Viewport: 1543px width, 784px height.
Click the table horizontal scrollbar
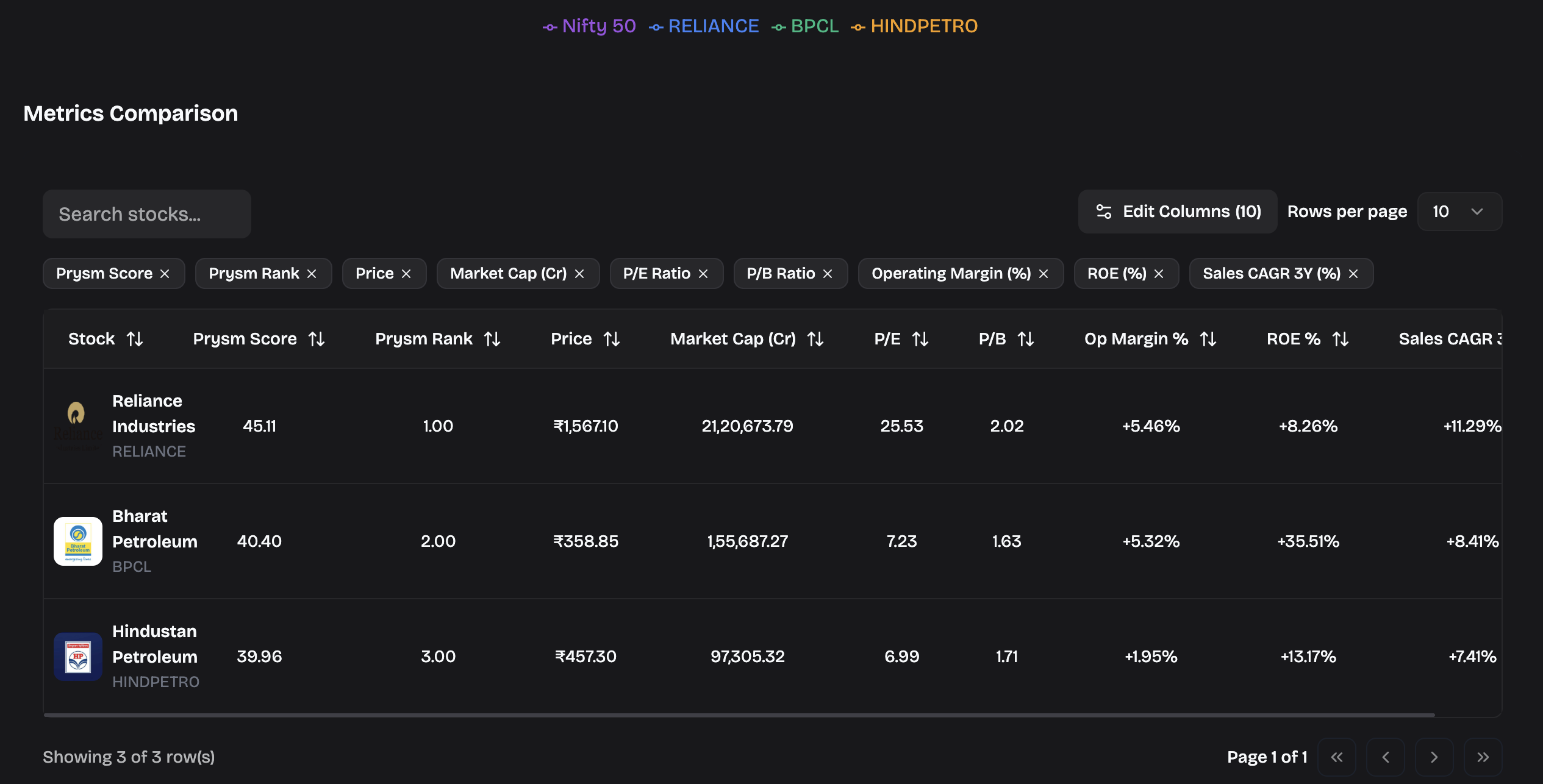(x=739, y=715)
